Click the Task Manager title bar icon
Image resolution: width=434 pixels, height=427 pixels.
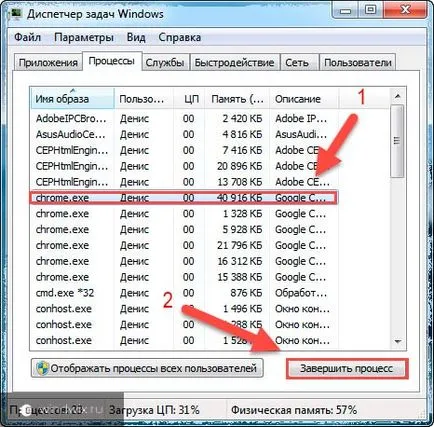click(x=15, y=13)
